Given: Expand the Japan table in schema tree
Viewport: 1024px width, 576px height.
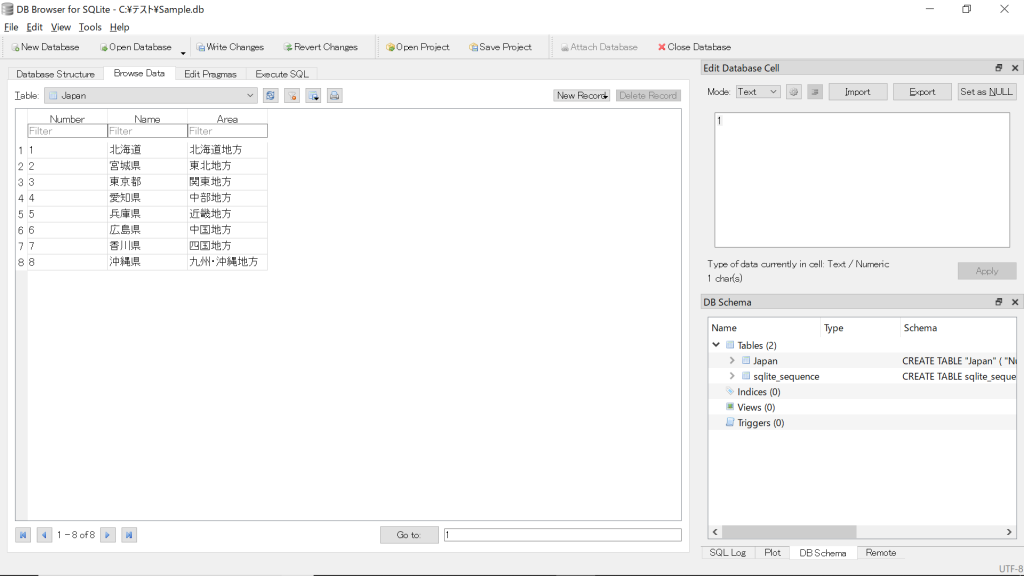Looking at the screenshot, I should click(732, 360).
